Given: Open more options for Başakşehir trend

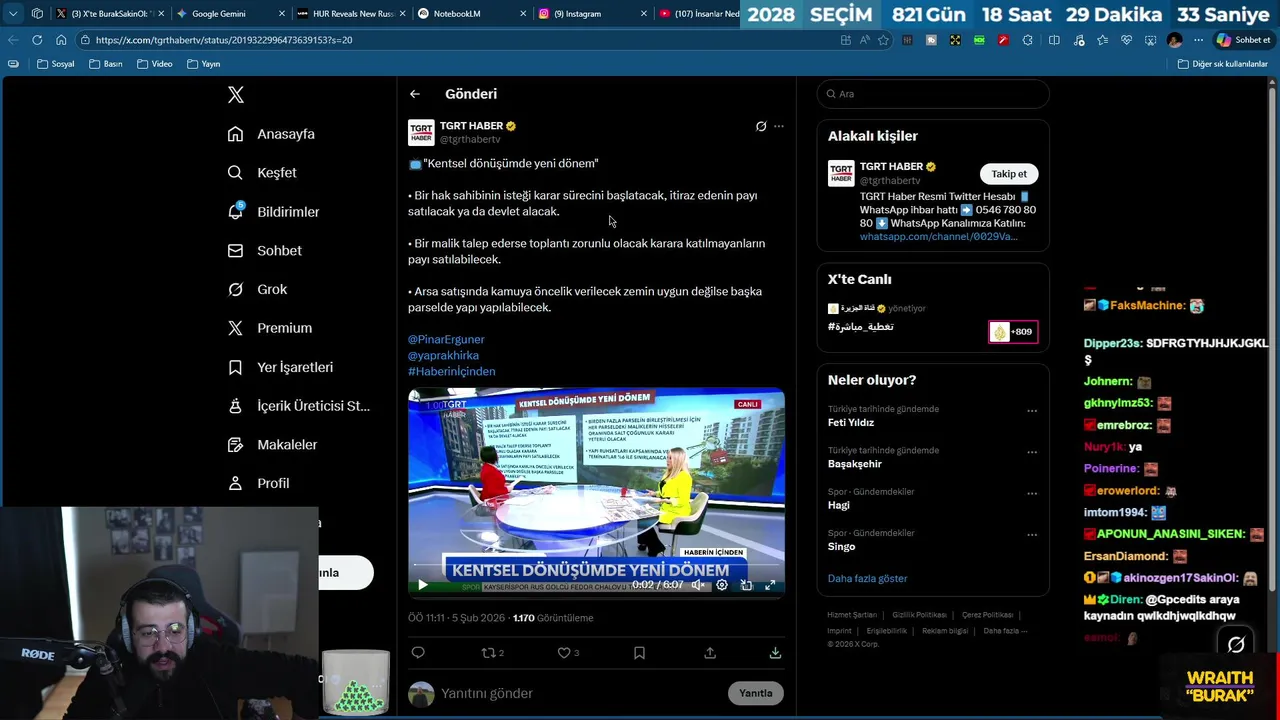Looking at the screenshot, I should click(1032, 452).
